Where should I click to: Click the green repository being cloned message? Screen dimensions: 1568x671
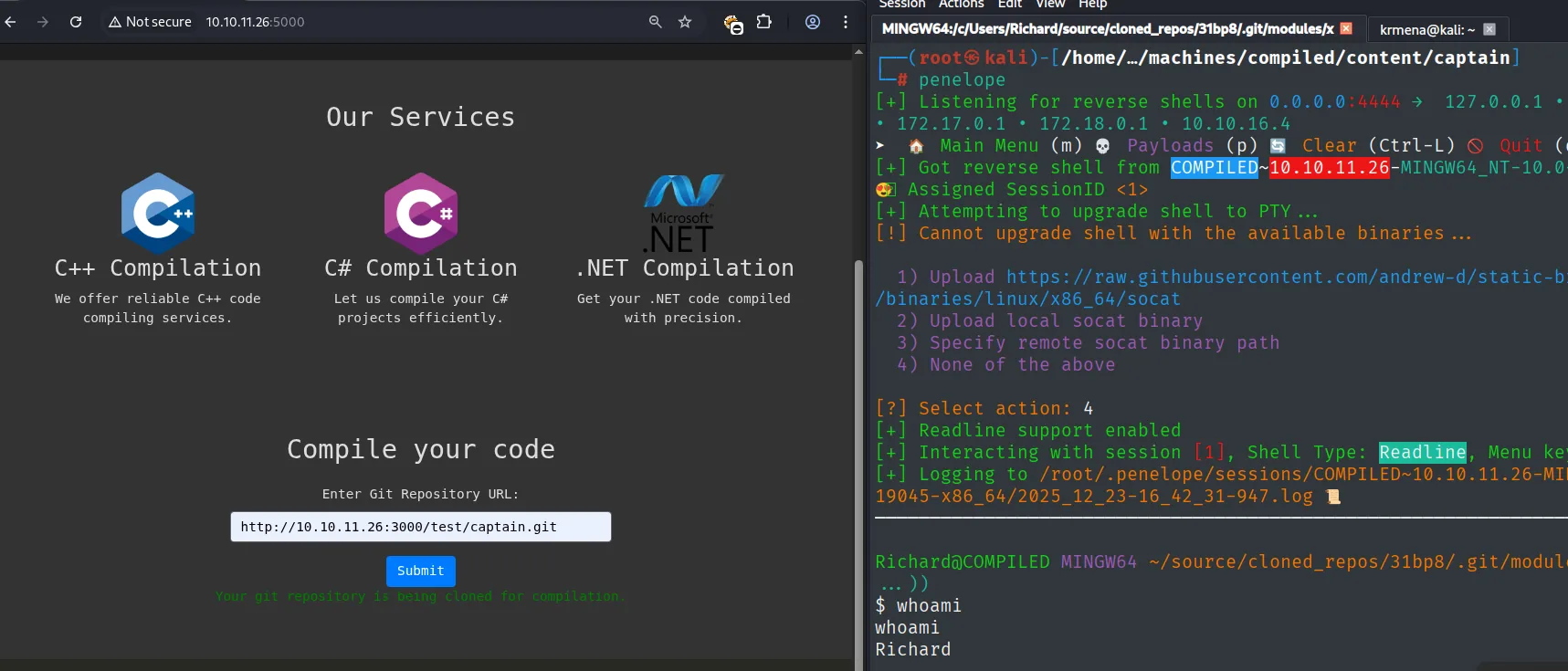point(421,596)
